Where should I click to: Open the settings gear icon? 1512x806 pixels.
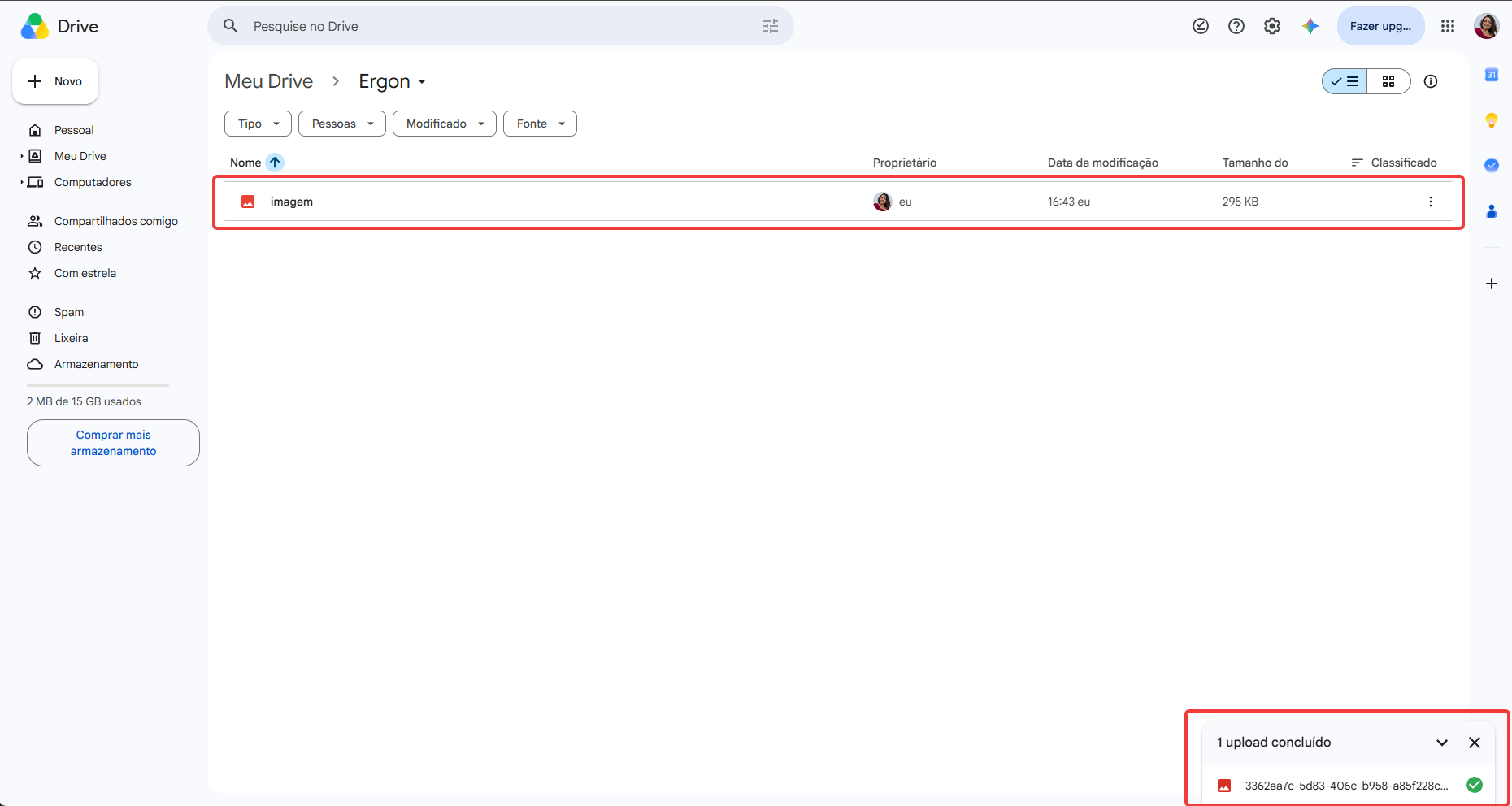coord(1272,26)
